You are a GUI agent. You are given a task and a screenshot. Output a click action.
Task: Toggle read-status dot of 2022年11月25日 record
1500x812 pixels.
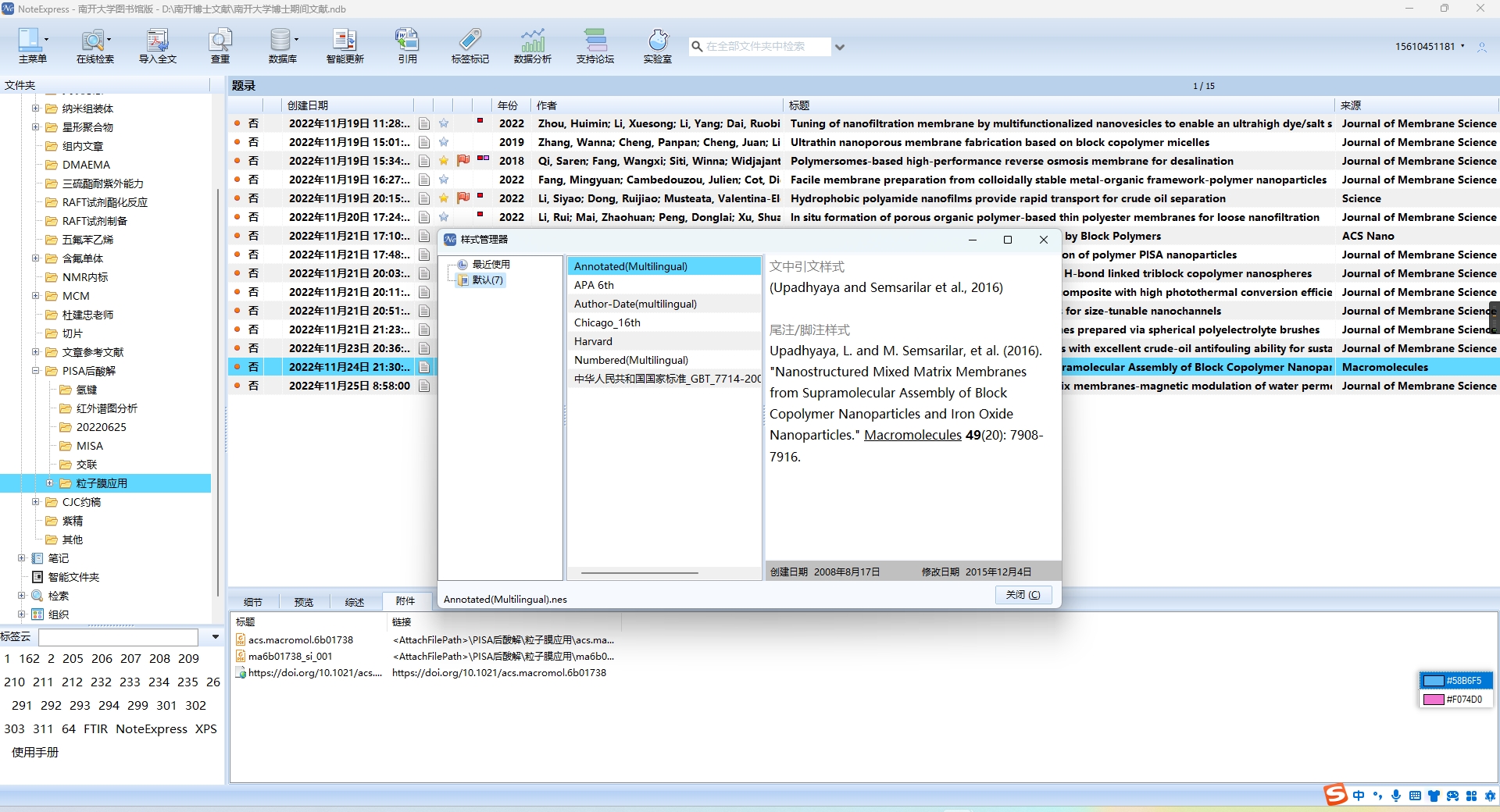coord(237,386)
